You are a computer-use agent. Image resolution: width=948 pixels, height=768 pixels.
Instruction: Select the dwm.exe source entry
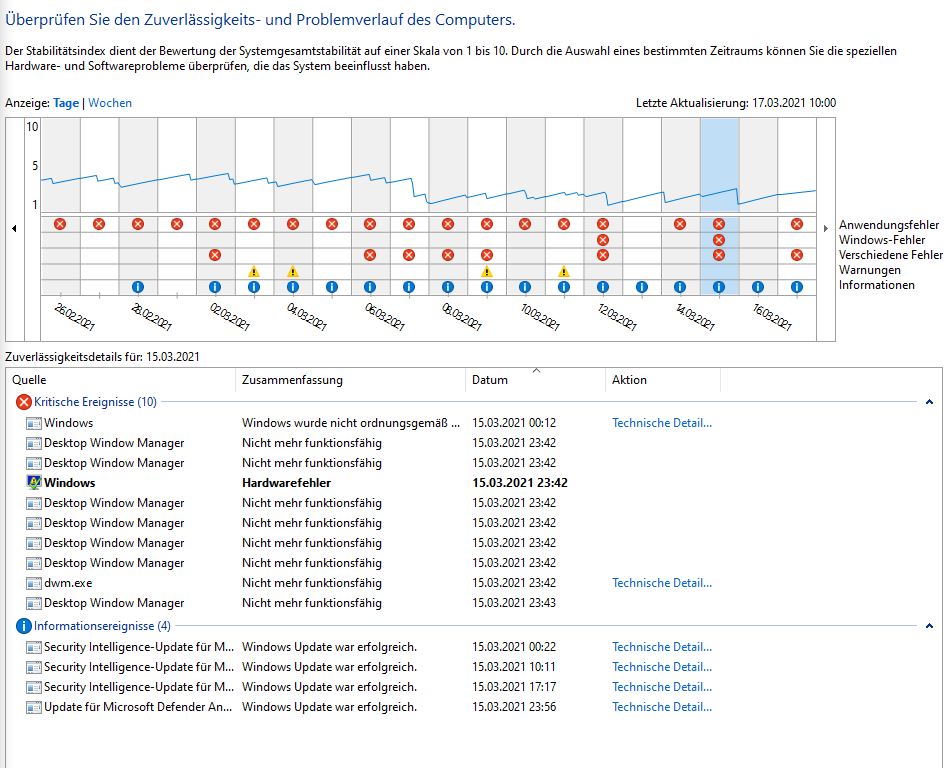[x=68, y=583]
